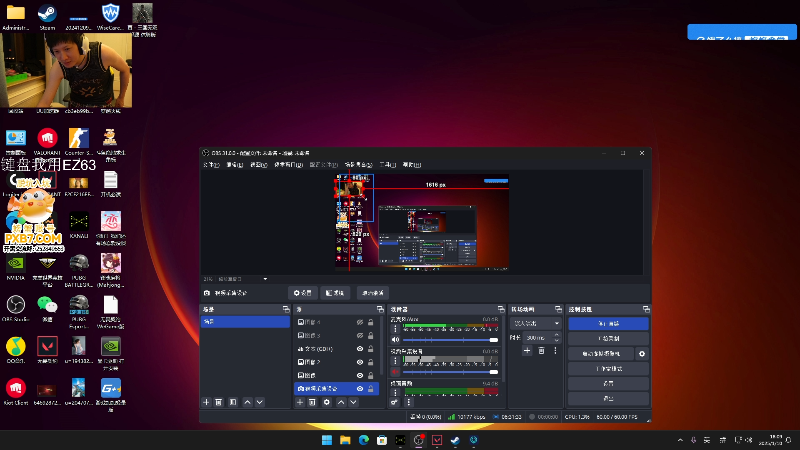
Task: Open desktop audio channel options dots
Action: 395,392
